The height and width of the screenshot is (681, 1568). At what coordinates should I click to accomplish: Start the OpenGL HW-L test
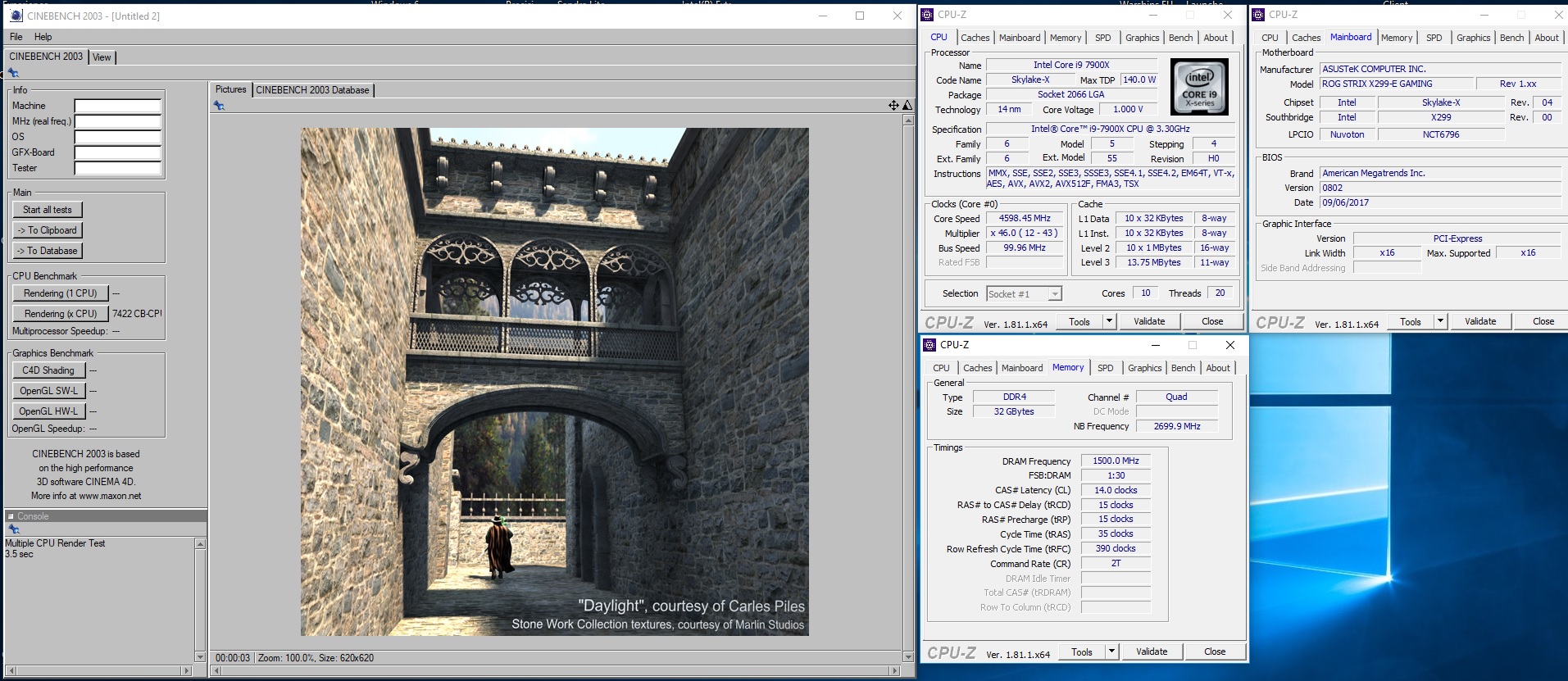[48, 411]
